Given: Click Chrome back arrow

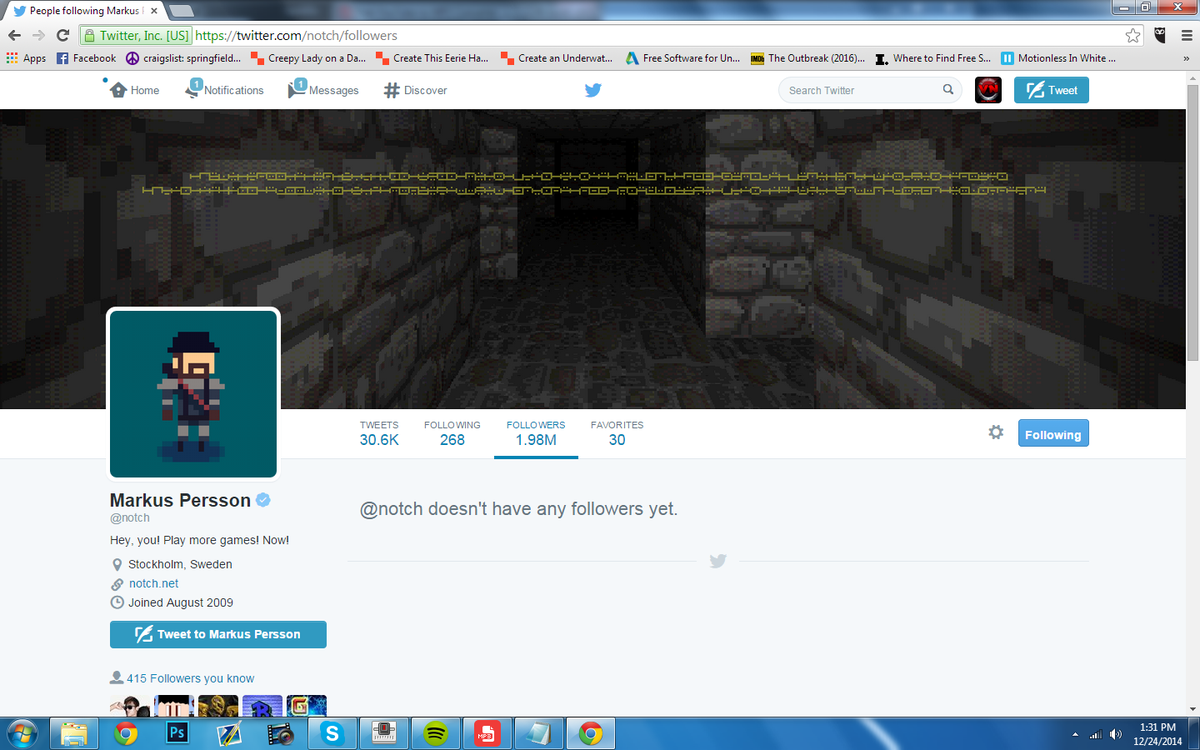Looking at the screenshot, I should click(x=14, y=35).
